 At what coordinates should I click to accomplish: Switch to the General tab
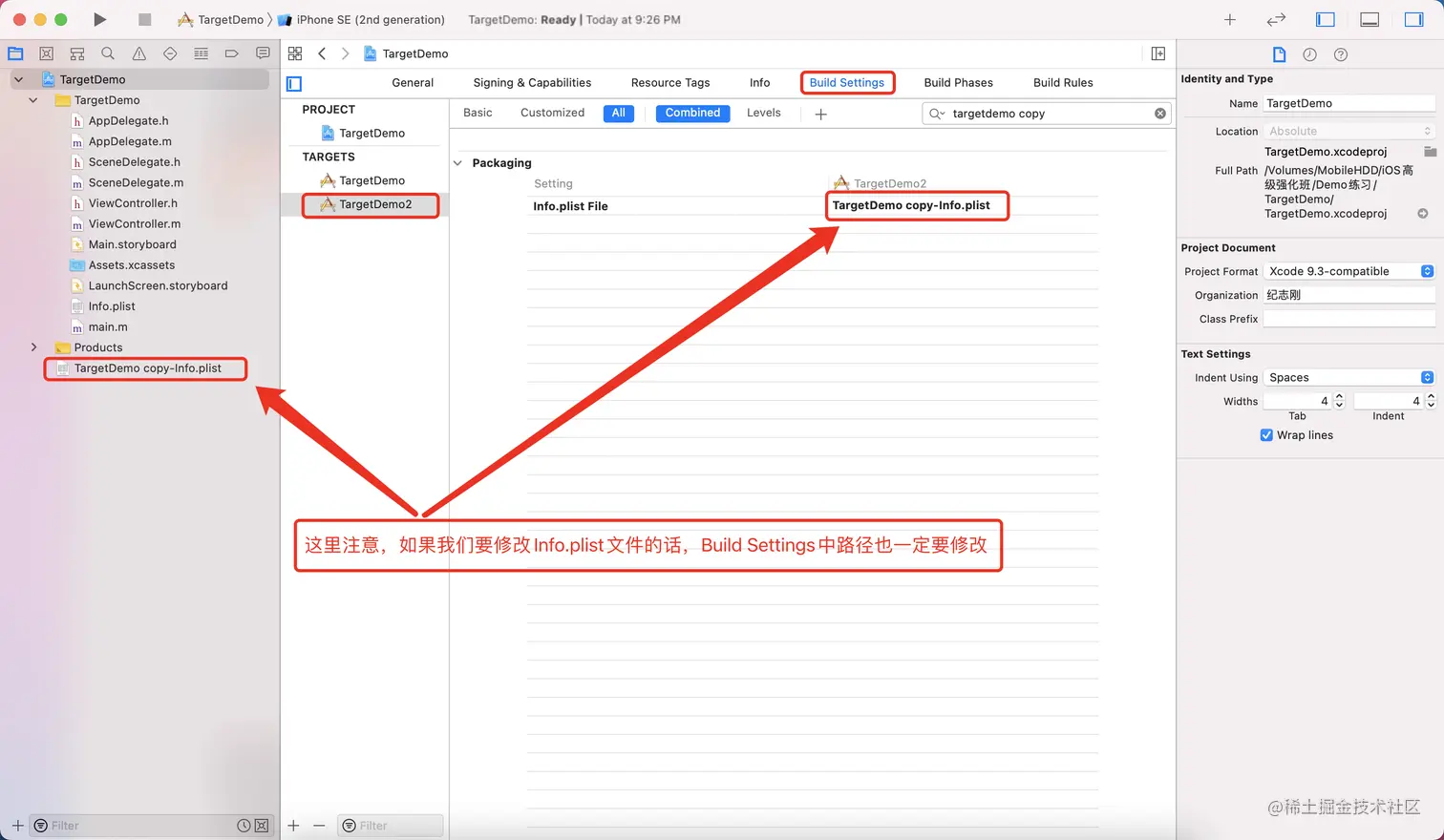413,83
